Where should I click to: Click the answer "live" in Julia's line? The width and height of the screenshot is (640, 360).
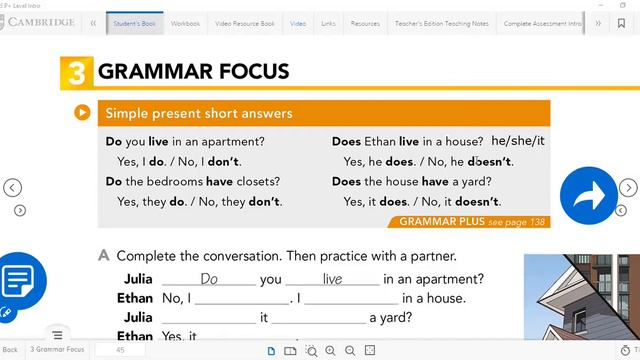(332, 279)
